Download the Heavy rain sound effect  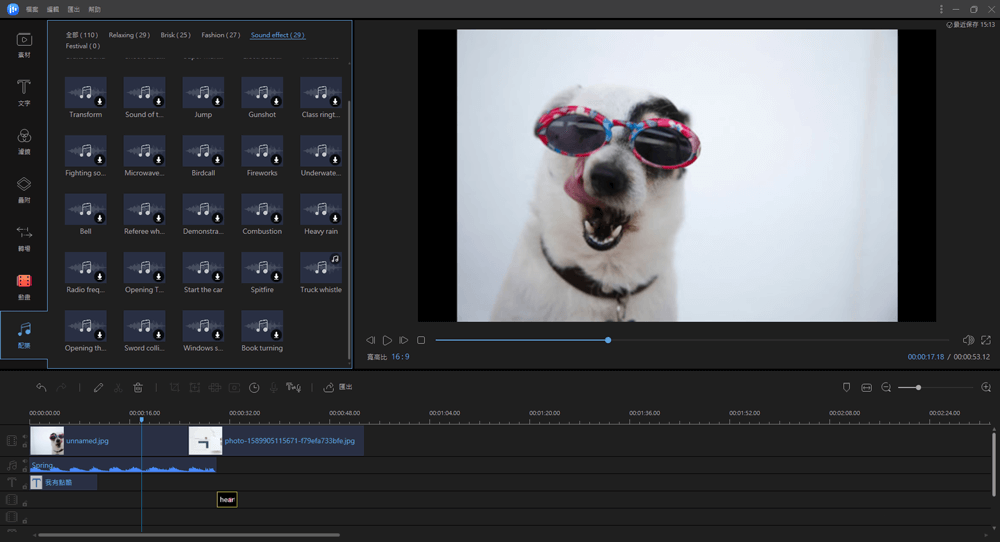(x=335, y=218)
